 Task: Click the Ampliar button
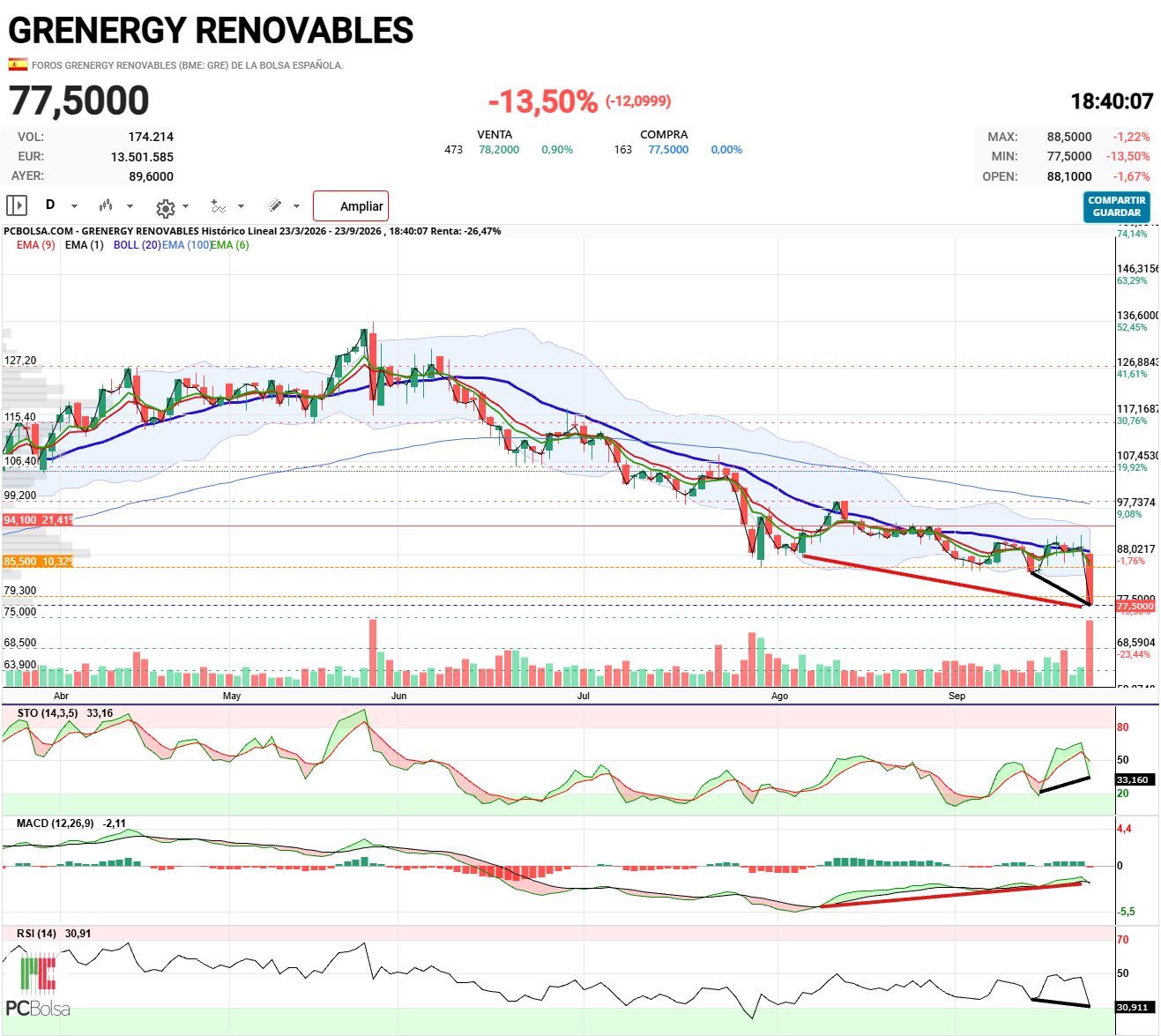351,206
